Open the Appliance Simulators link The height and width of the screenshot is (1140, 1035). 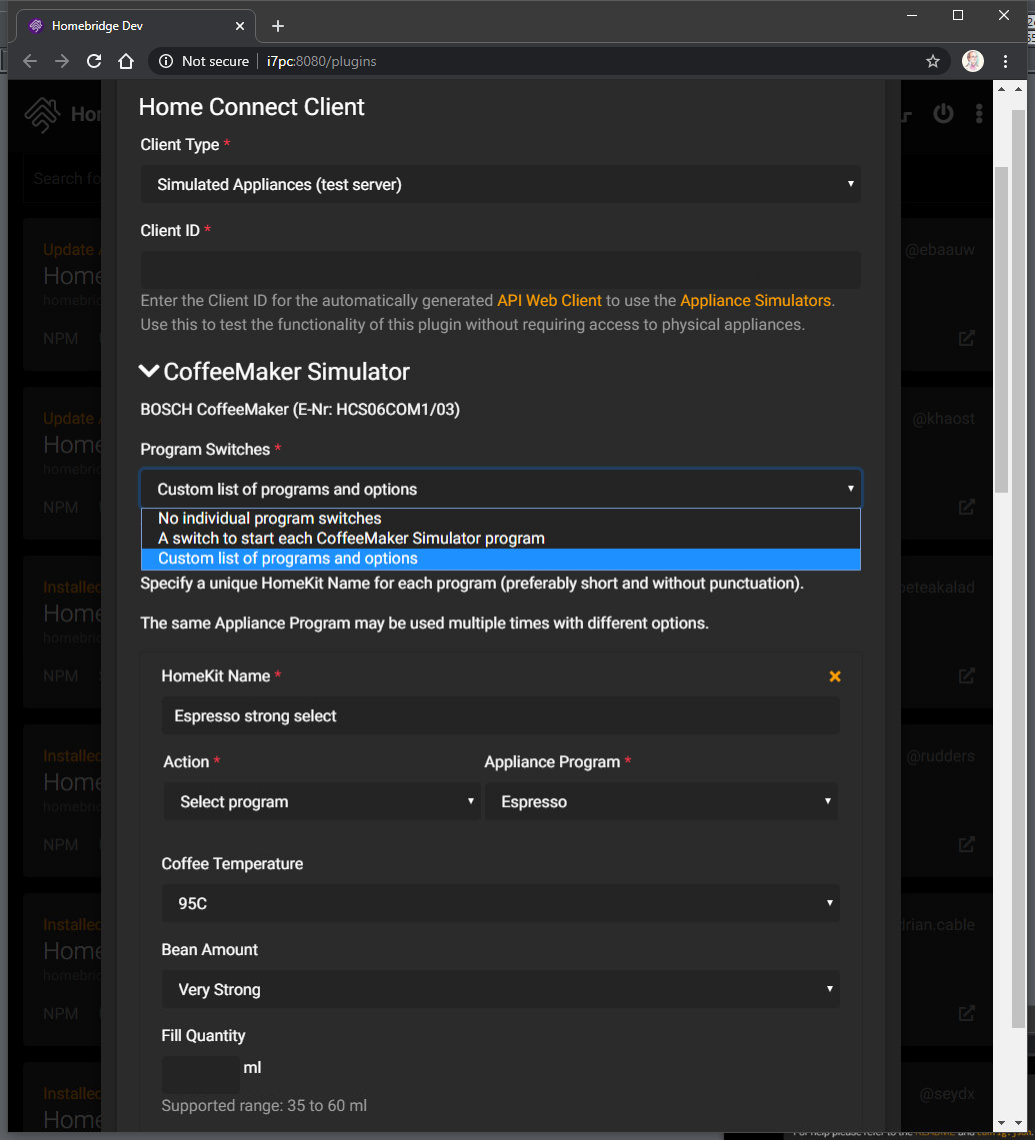tap(755, 300)
